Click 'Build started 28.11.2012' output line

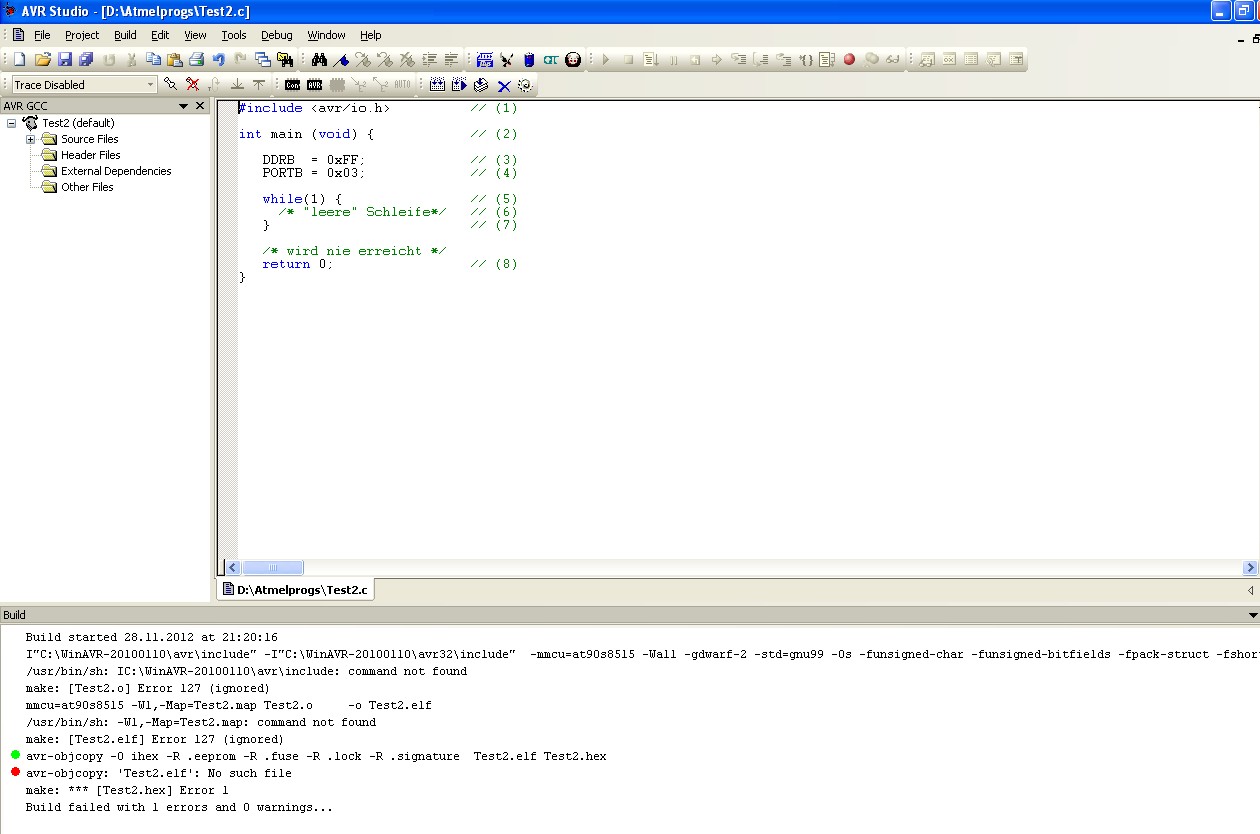(x=151, y=637)
